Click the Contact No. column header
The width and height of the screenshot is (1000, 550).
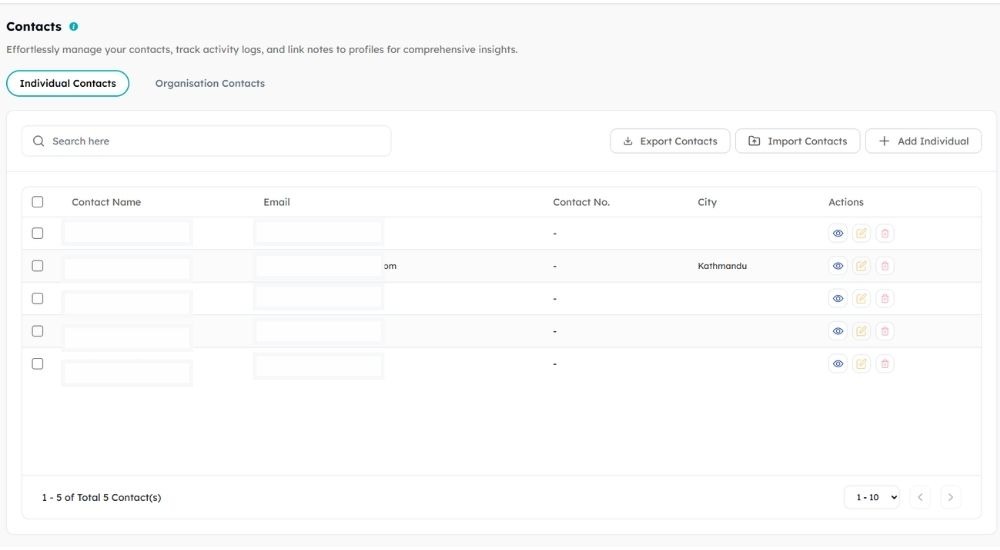pos(581,202)
